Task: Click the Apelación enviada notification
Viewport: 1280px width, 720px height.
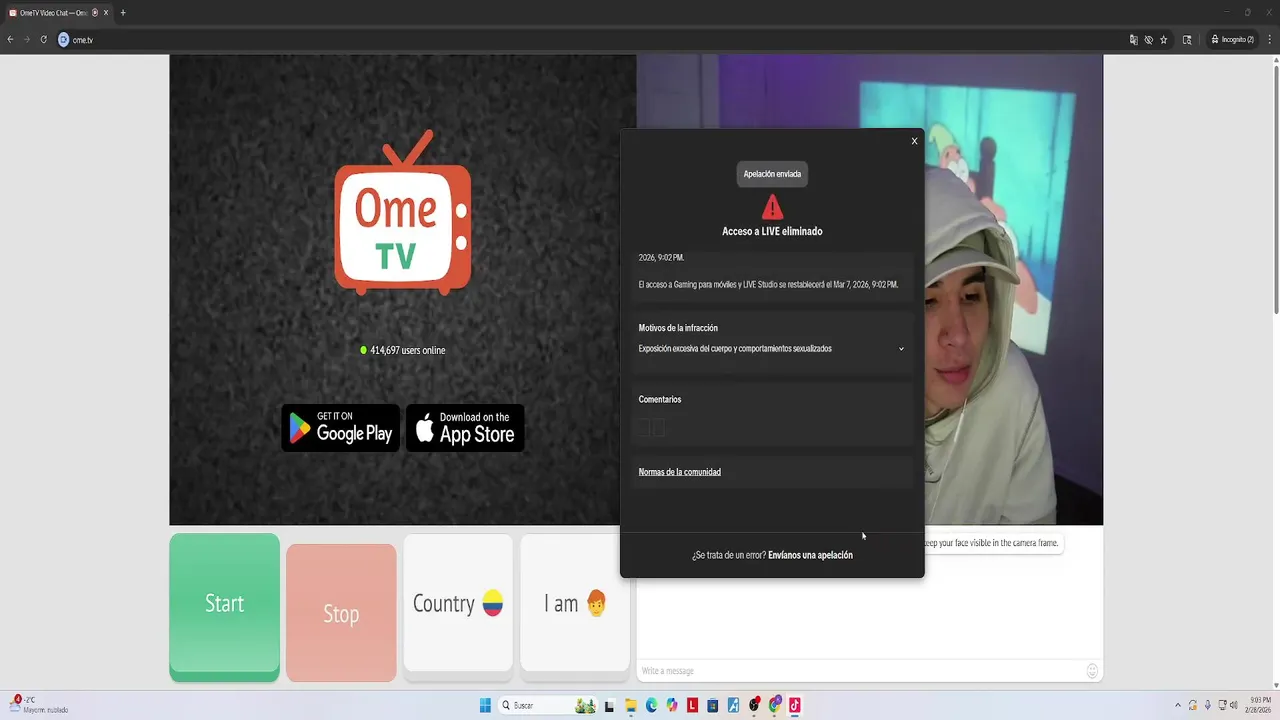Action: point(772,174)
